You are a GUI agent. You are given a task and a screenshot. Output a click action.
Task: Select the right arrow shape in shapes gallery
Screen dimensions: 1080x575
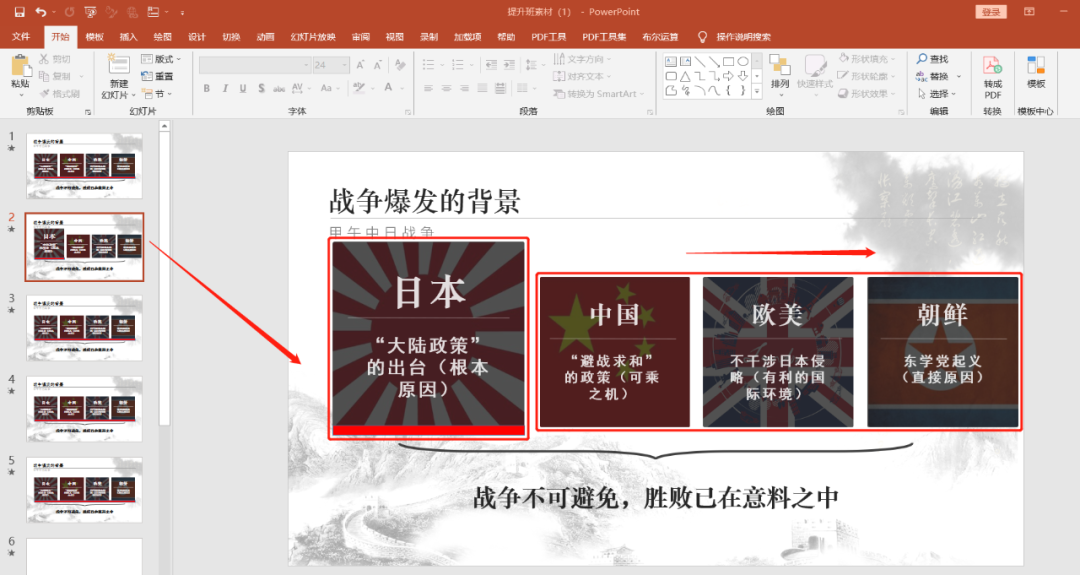tap(728, 76)
